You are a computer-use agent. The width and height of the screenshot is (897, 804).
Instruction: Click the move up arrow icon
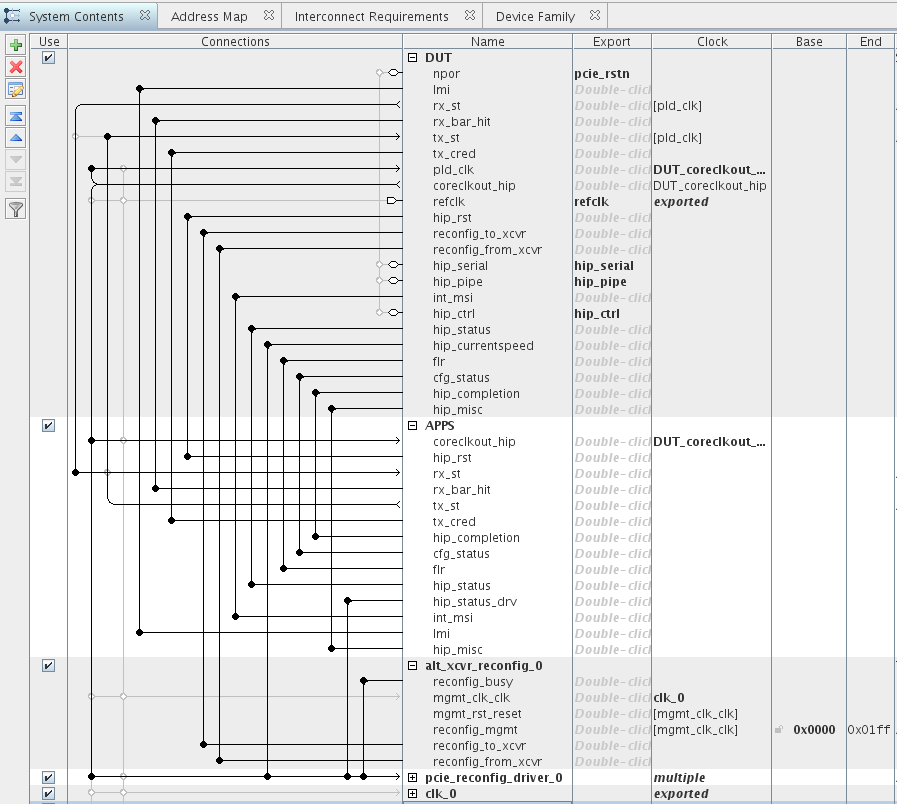16,138
